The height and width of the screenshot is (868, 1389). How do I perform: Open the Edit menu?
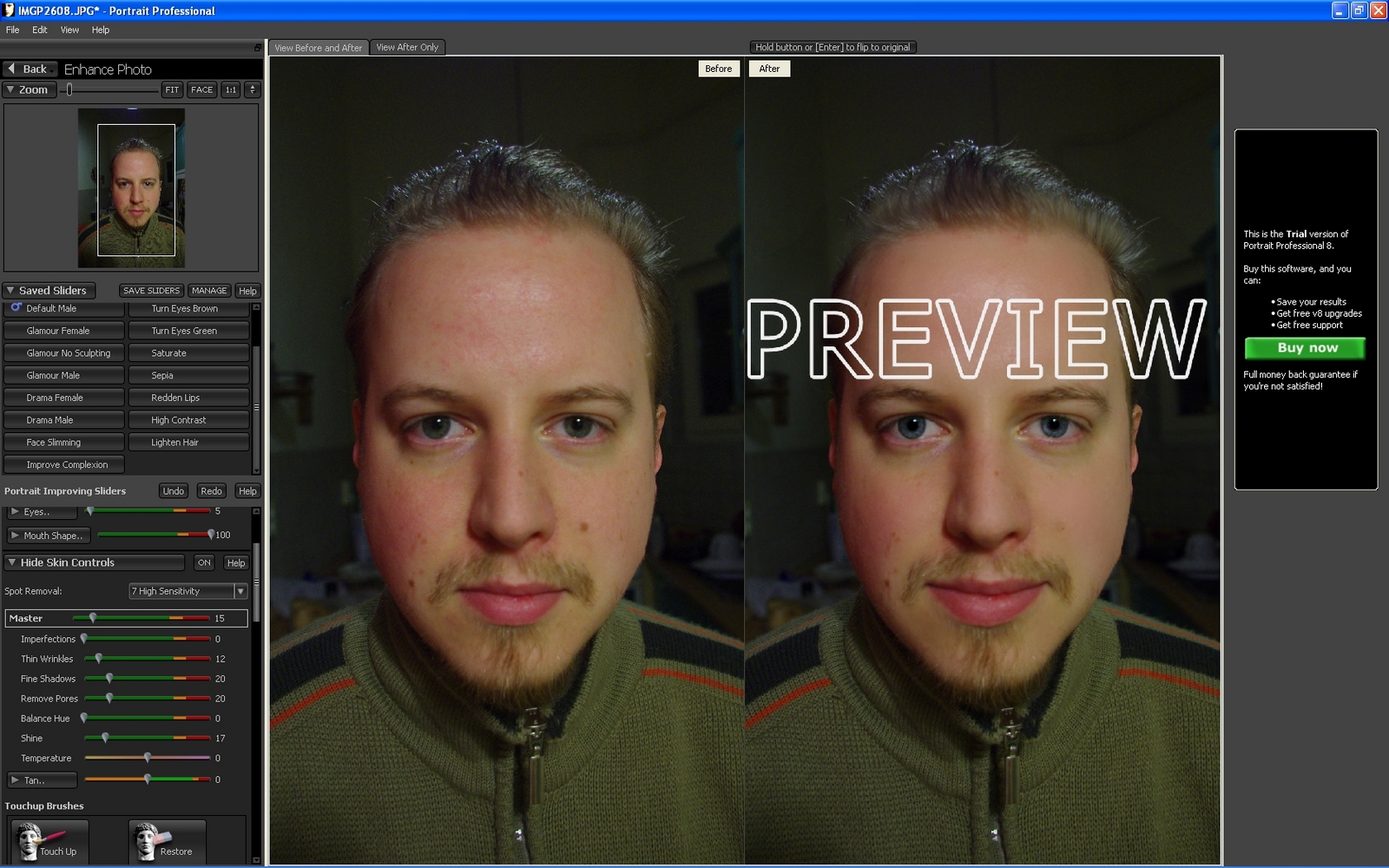pyautogui.click(x=40, y=30)
